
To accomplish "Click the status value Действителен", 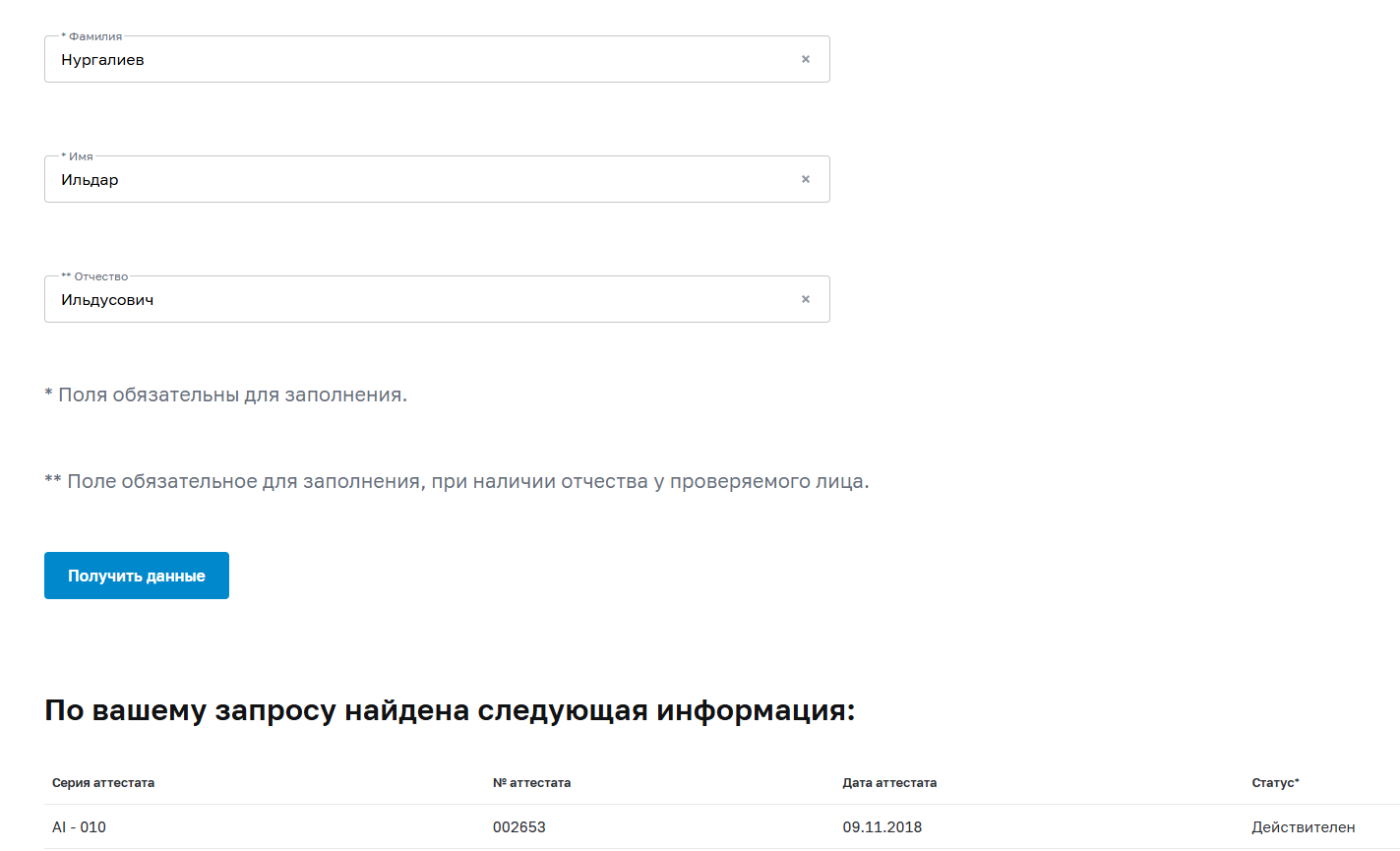I will point(1304,827).
